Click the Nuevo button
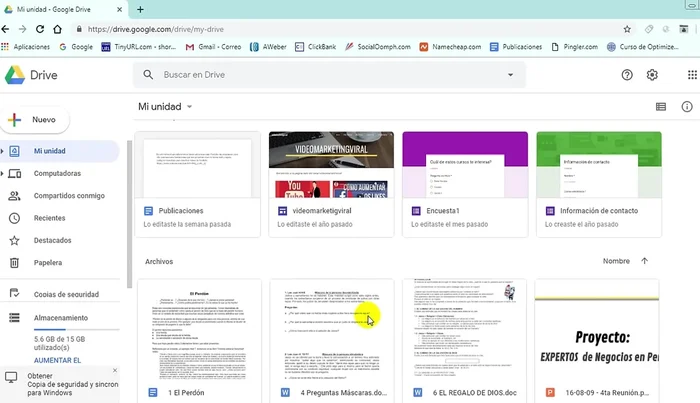The width and height of the screenshot is (700, 403). [x=35, y=120]
